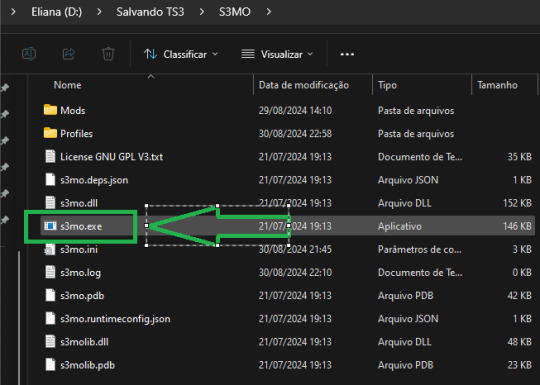
Task: Click the Mods date 29/08/2024 14:10
Action: pyautogui.click(x=295, y=111)
